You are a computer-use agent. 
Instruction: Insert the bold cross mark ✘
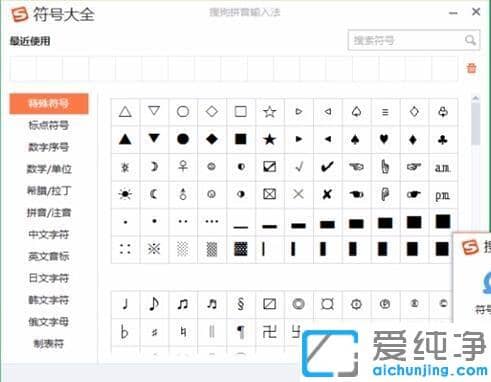tap(327, 194)
